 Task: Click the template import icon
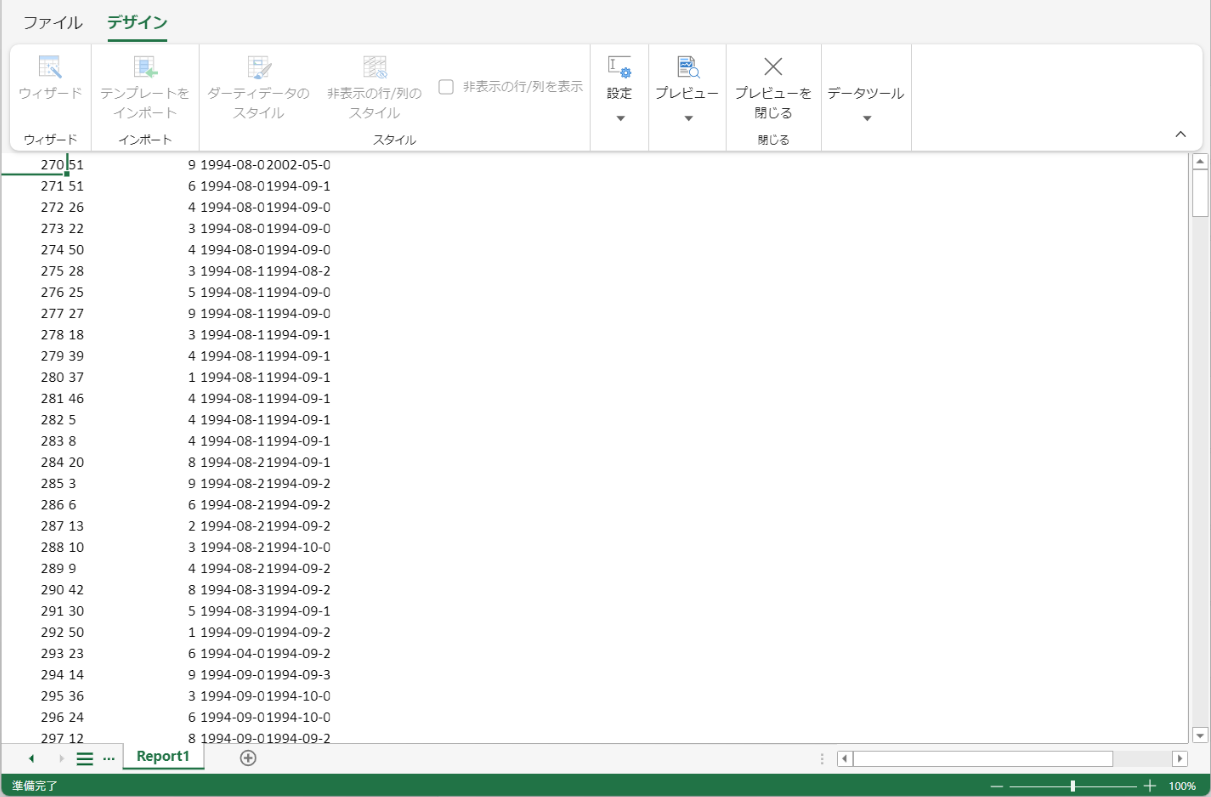[145, 67]
